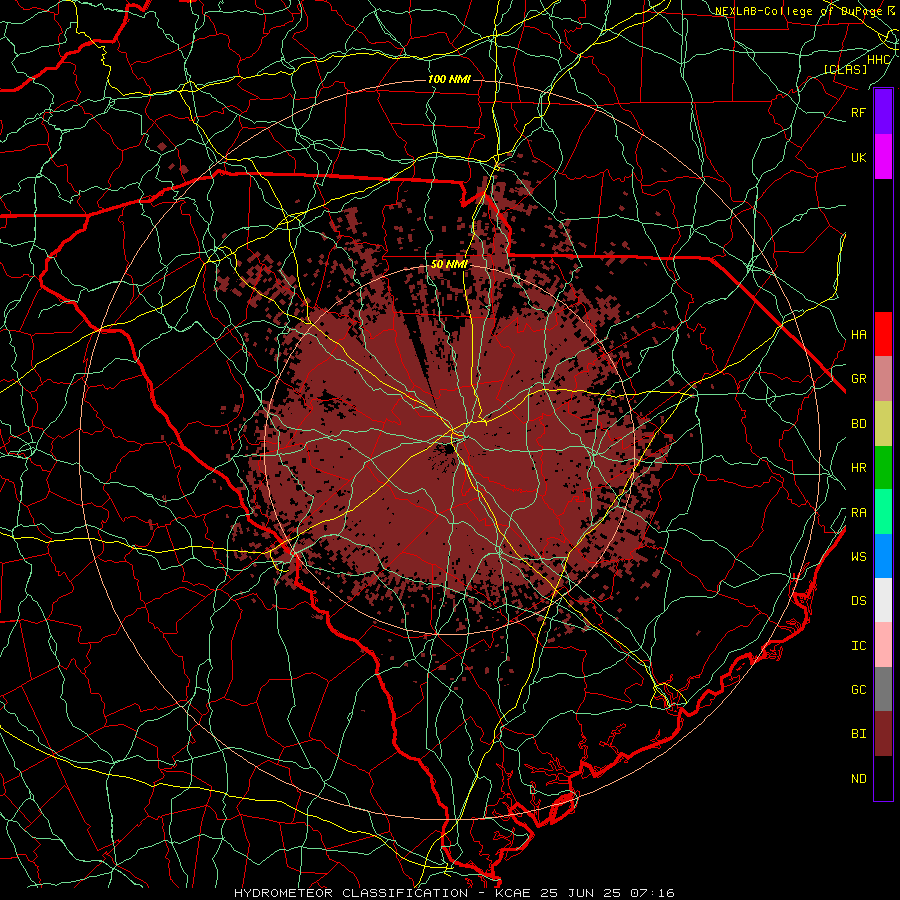Click the black ND legend swatch
The width and height of the screenshot is (900, 900).
[883, 778]
